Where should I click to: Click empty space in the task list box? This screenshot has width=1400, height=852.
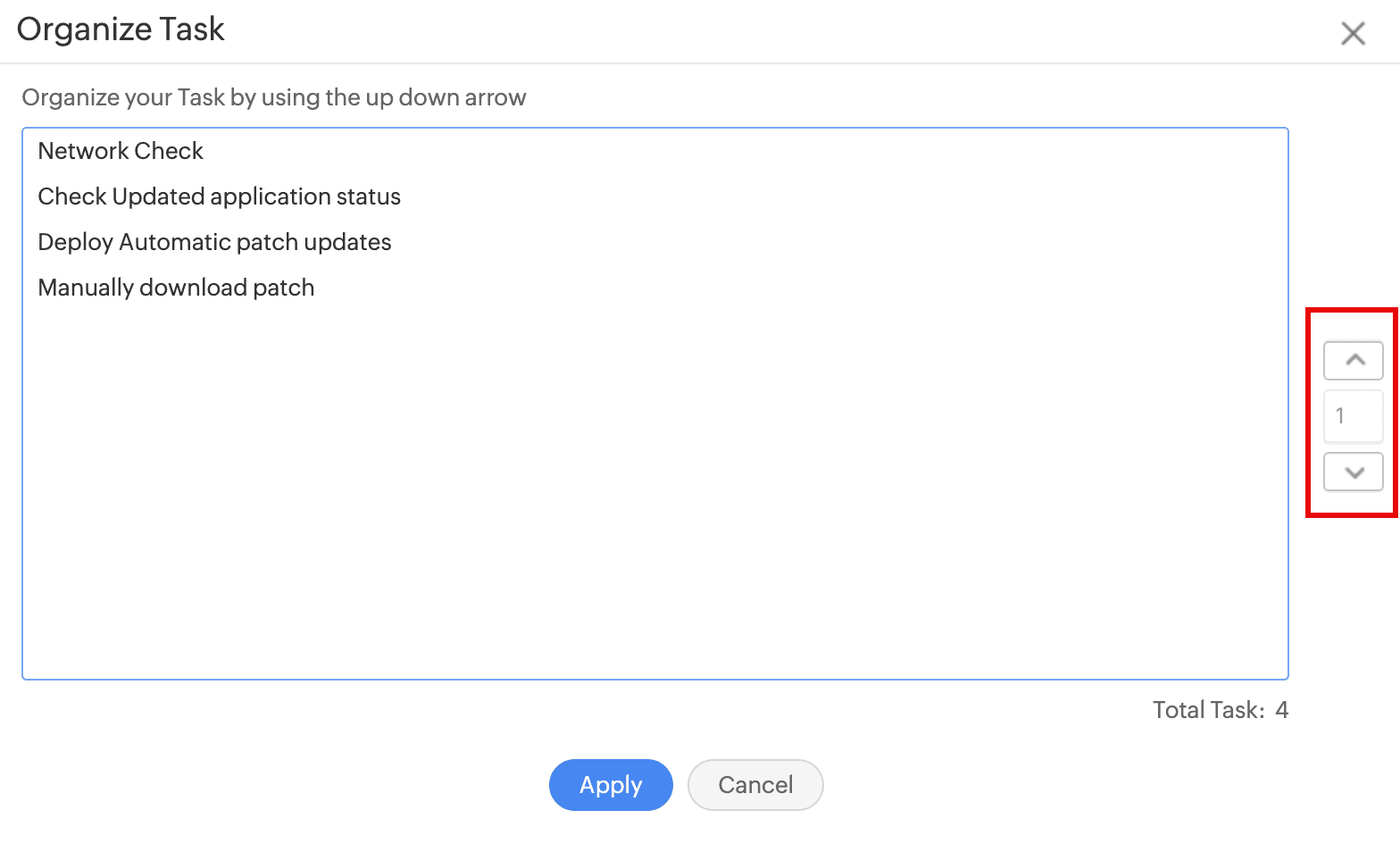(x=654, y=500)
